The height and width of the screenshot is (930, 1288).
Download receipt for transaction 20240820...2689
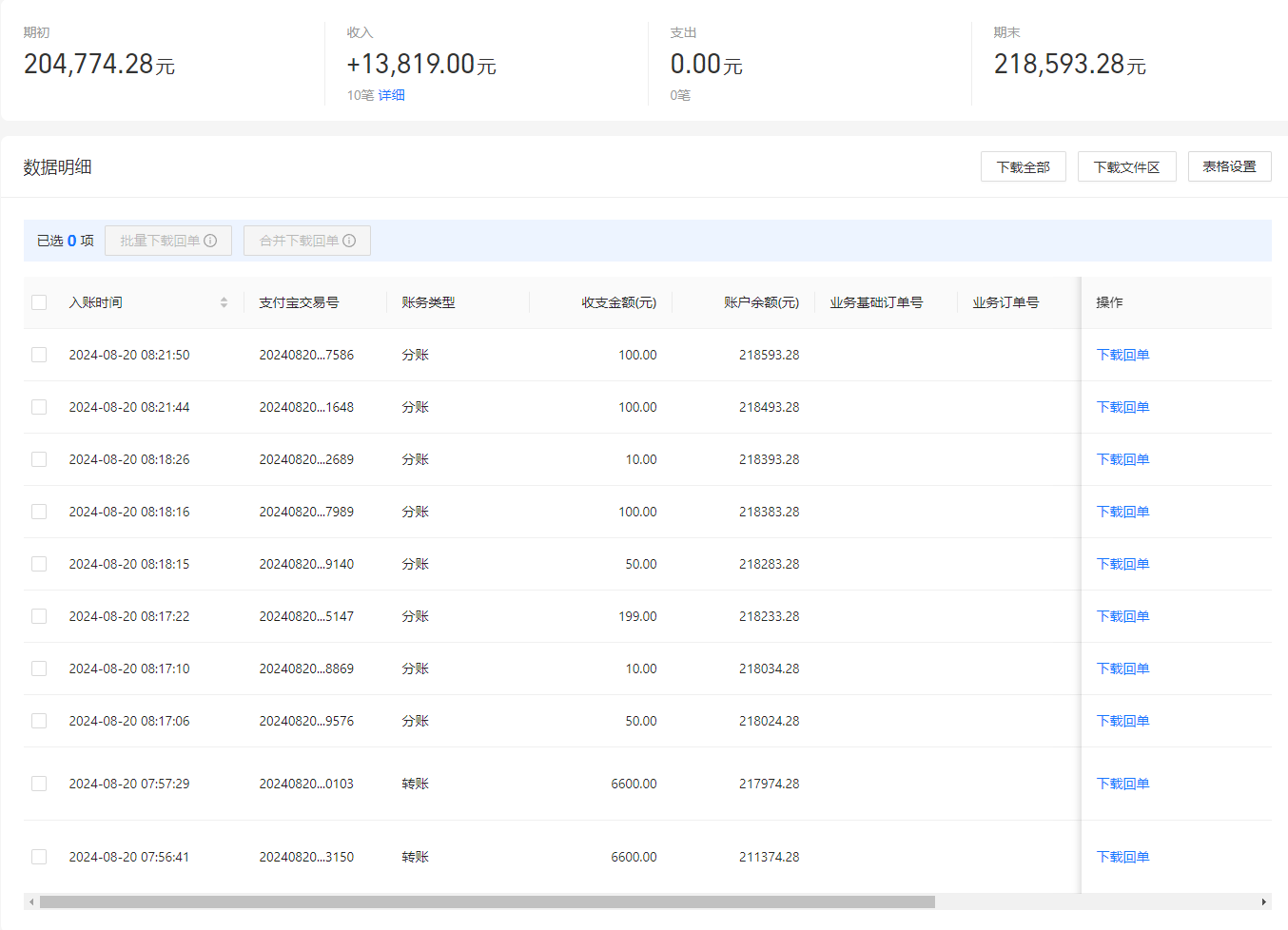point(1122,459)
